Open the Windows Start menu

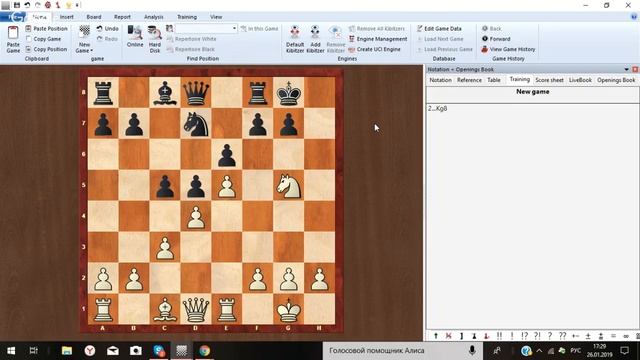pyautogui.click(x=11, y=350)
